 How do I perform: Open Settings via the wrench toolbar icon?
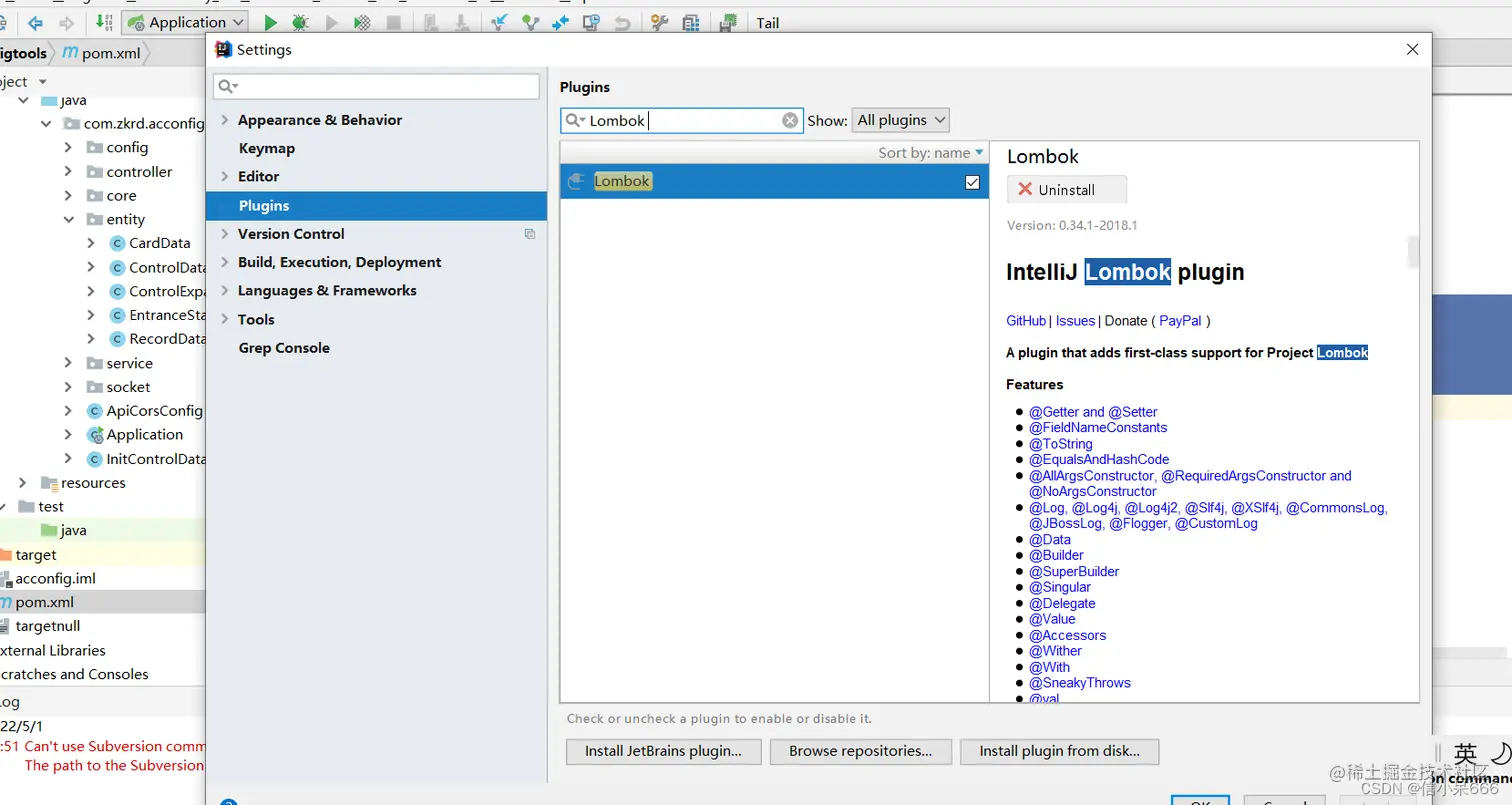coord(659,22)
